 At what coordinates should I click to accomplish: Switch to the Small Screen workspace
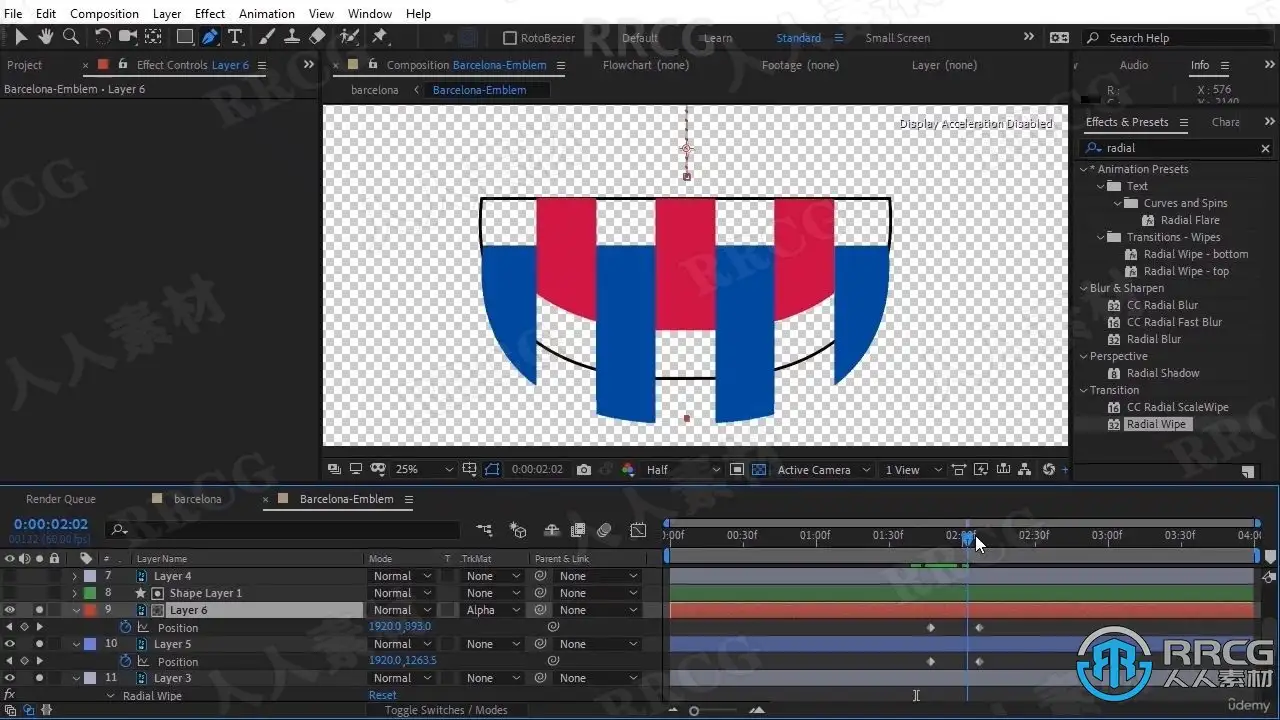[x=897, y=38]
